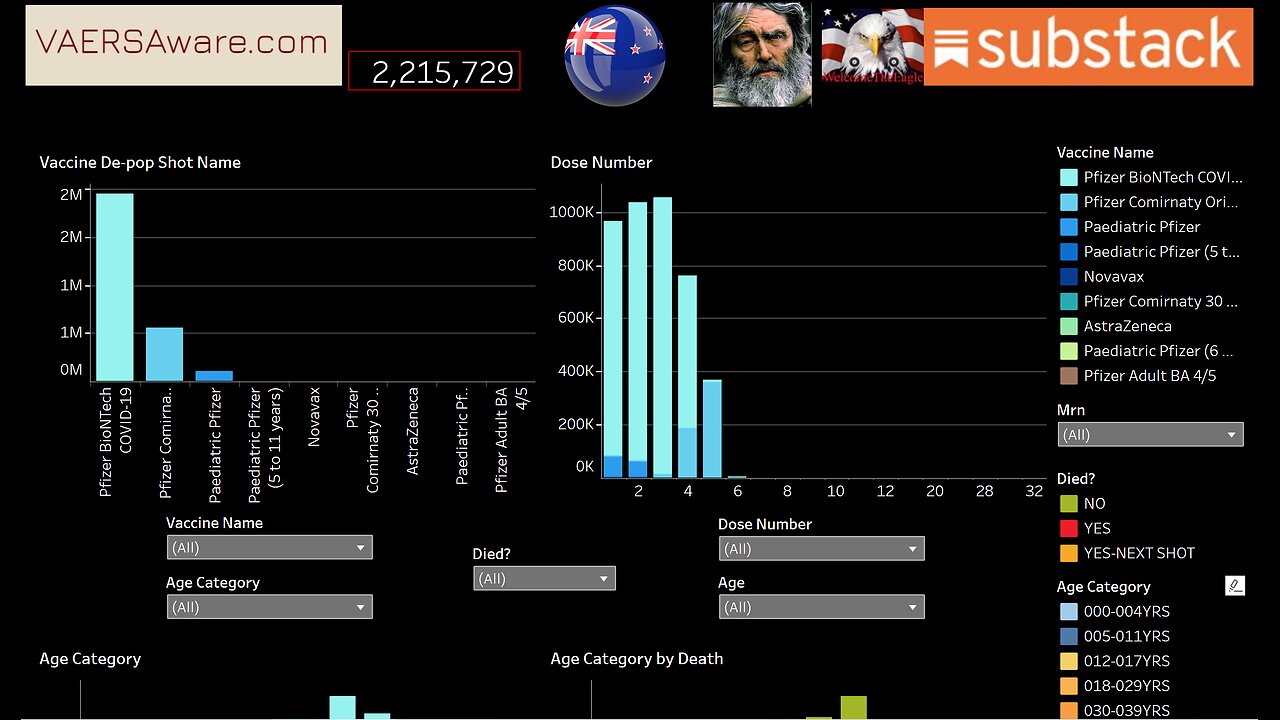
Task: Select 012-017YRS age category legend item
Action: [x=1114, y=661]
